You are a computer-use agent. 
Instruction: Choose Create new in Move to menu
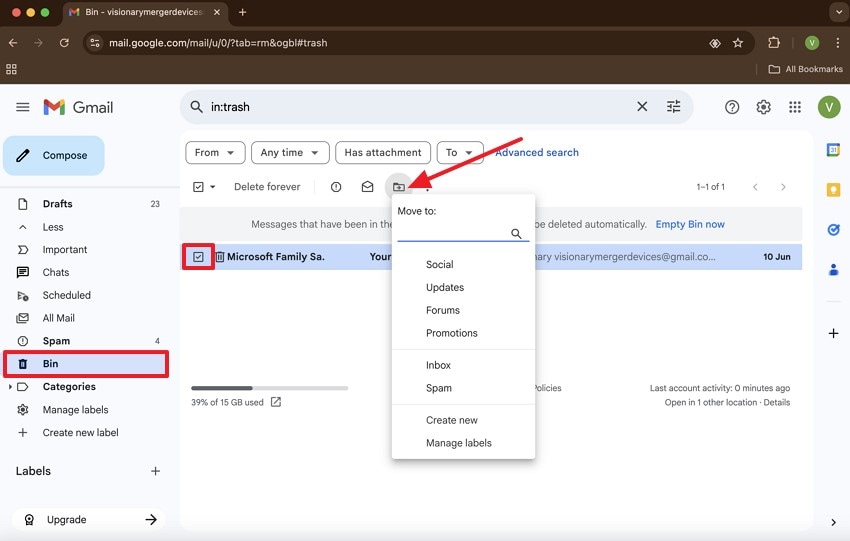(452, 420)
